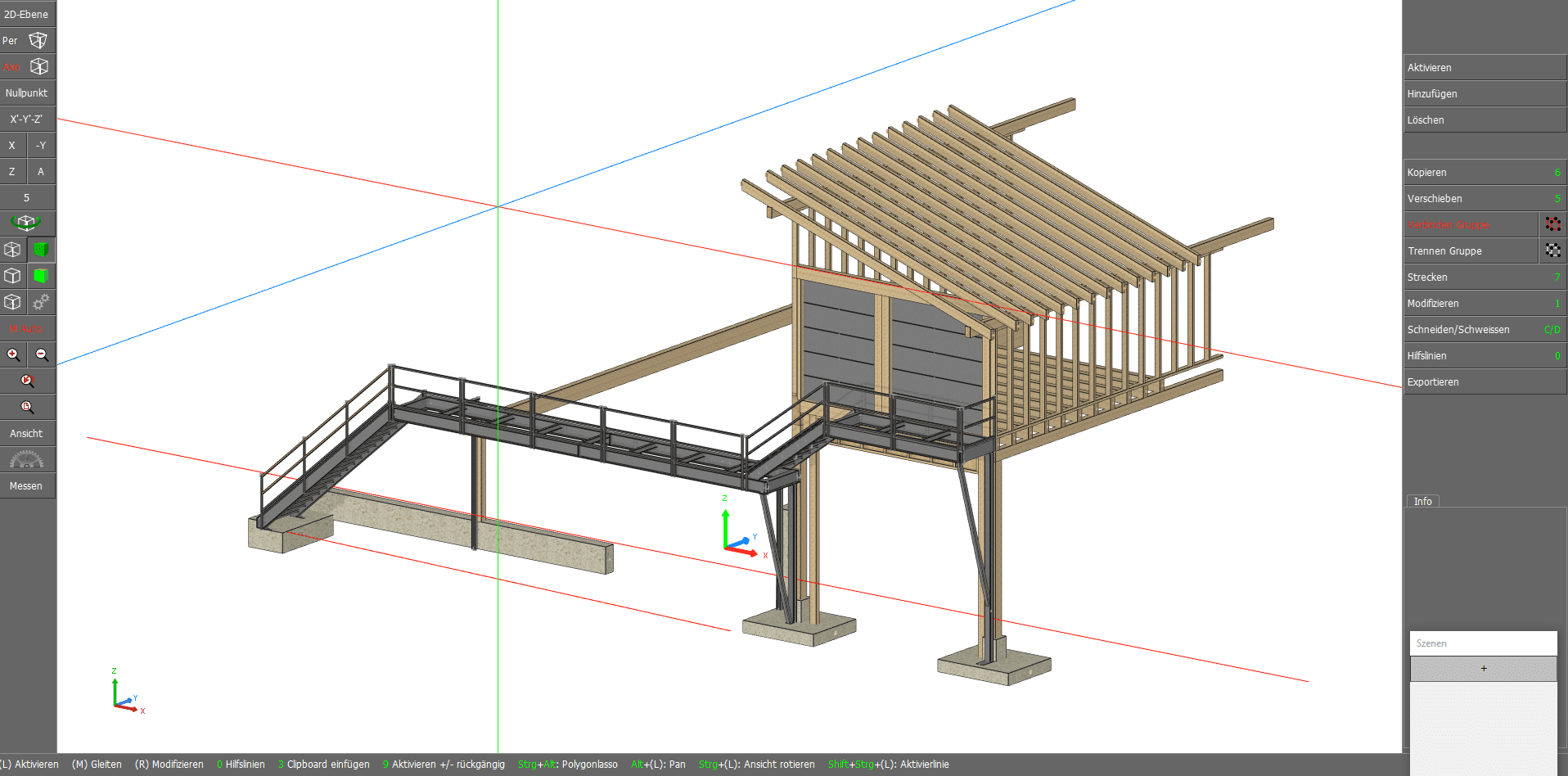Enable the bright green solid shading cube
The image size is (1568, 776).
click(x=41, y=276)
